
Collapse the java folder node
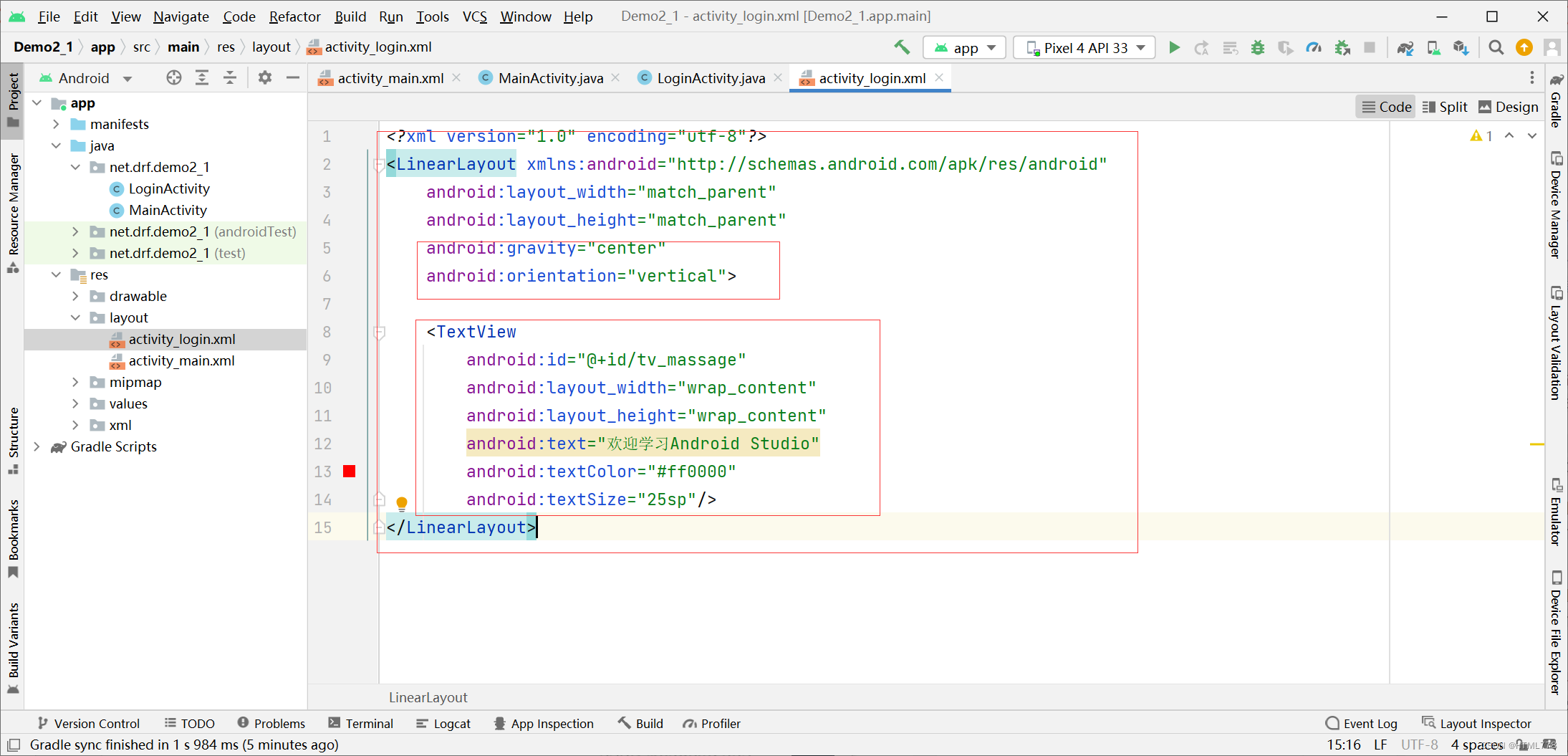click(x=57, y=145)
